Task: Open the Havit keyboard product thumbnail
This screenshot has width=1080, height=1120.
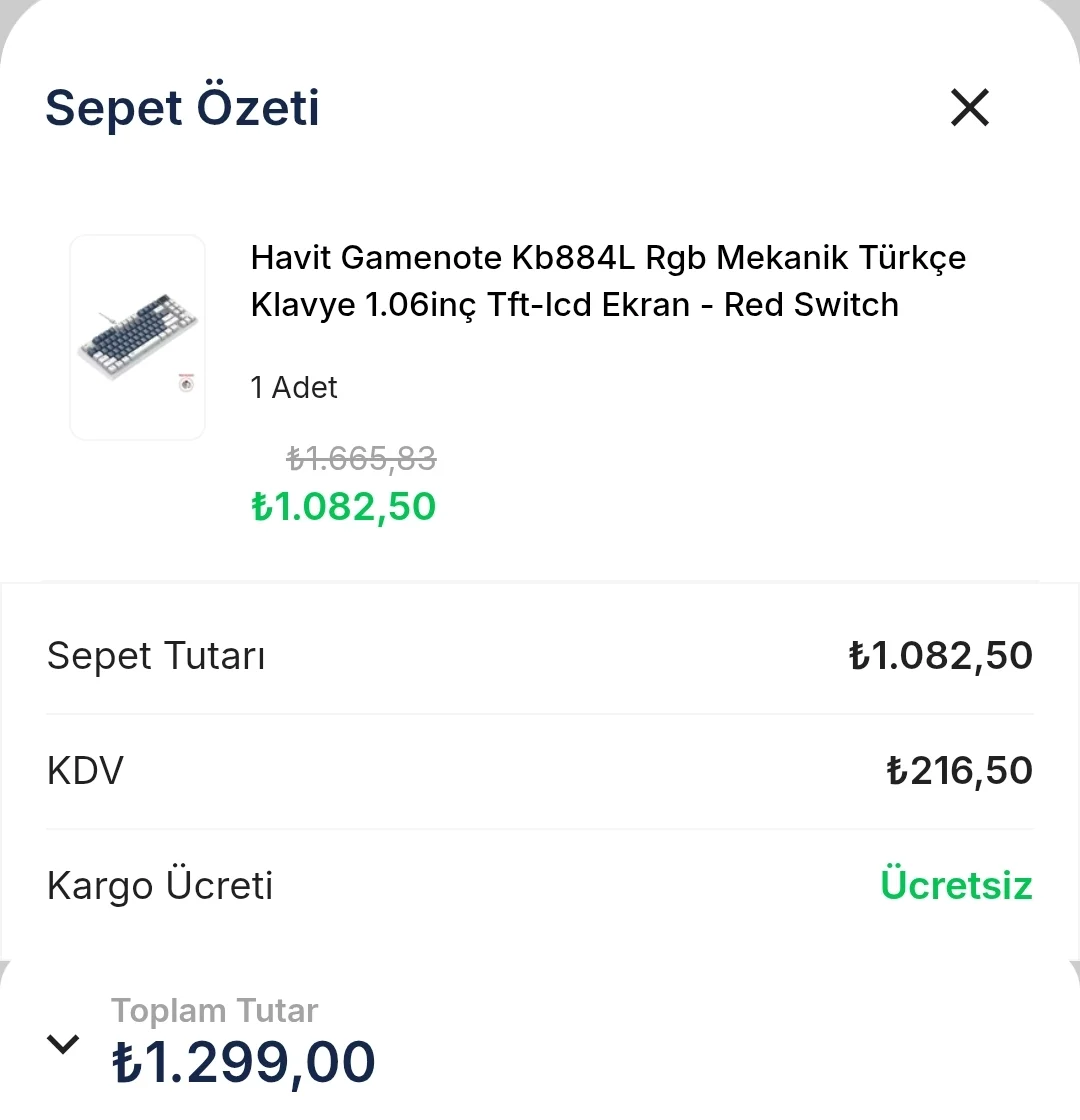Action: click(x=137, y=337)
